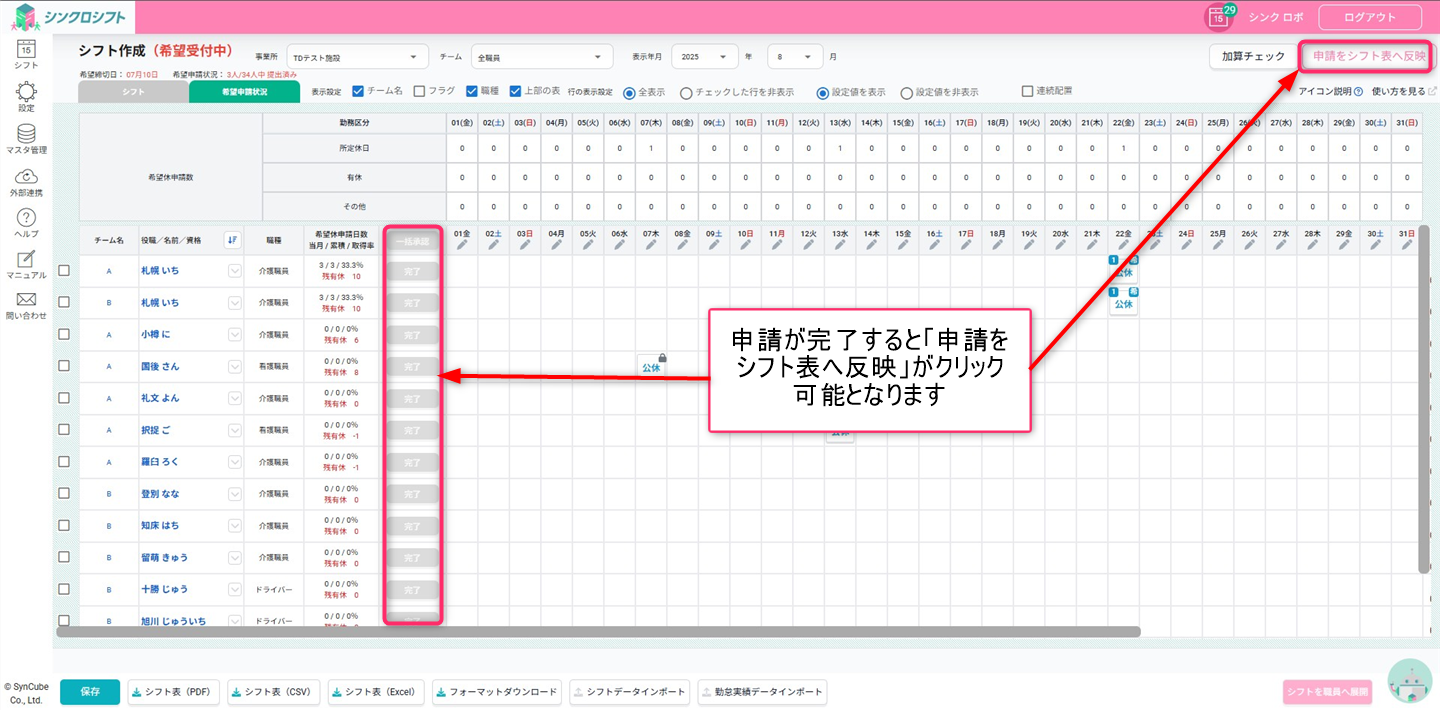Click the pencil edit icon under 01金
Viewport: 1440px width, 710px height.
pos(461,245)
